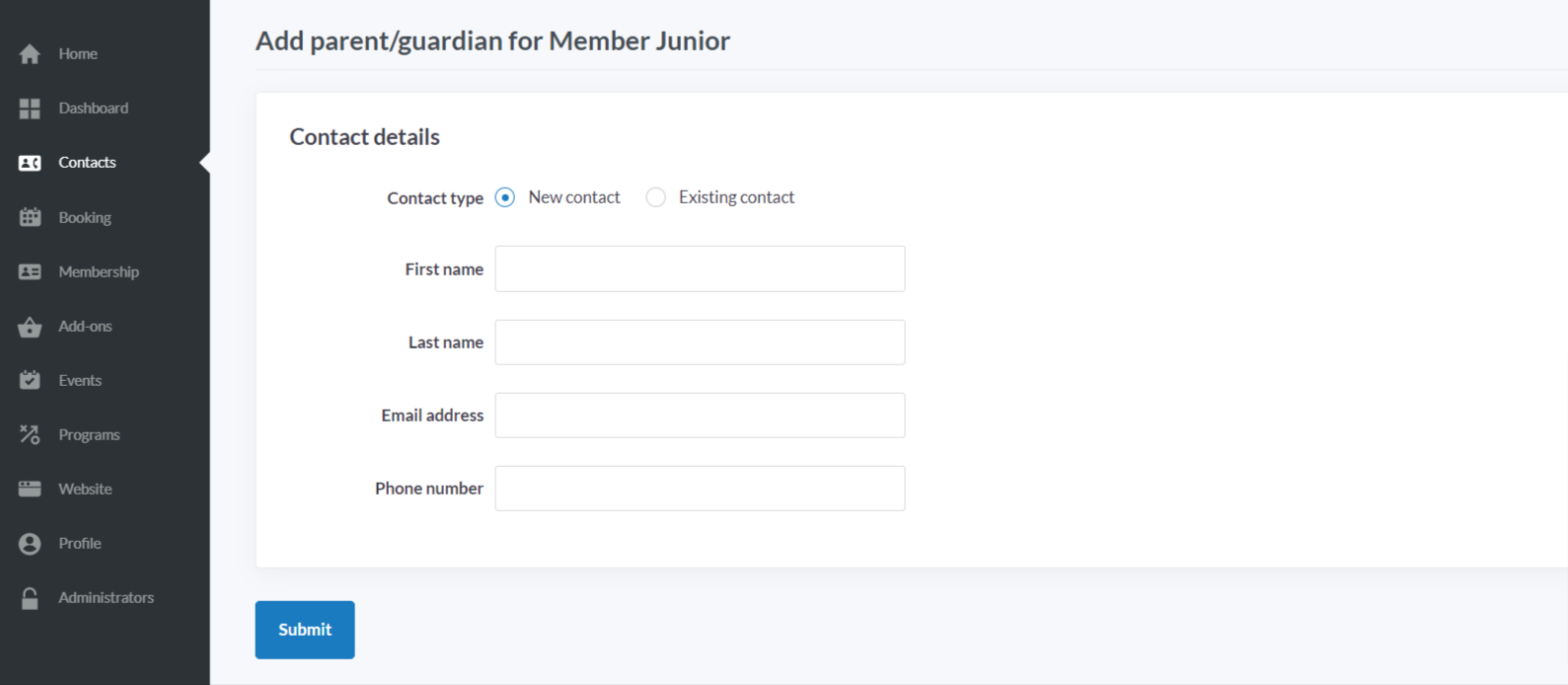This screenshot has height=685, width=1568.
Task: Click the Contacts card icon
Action: point(30,163)
